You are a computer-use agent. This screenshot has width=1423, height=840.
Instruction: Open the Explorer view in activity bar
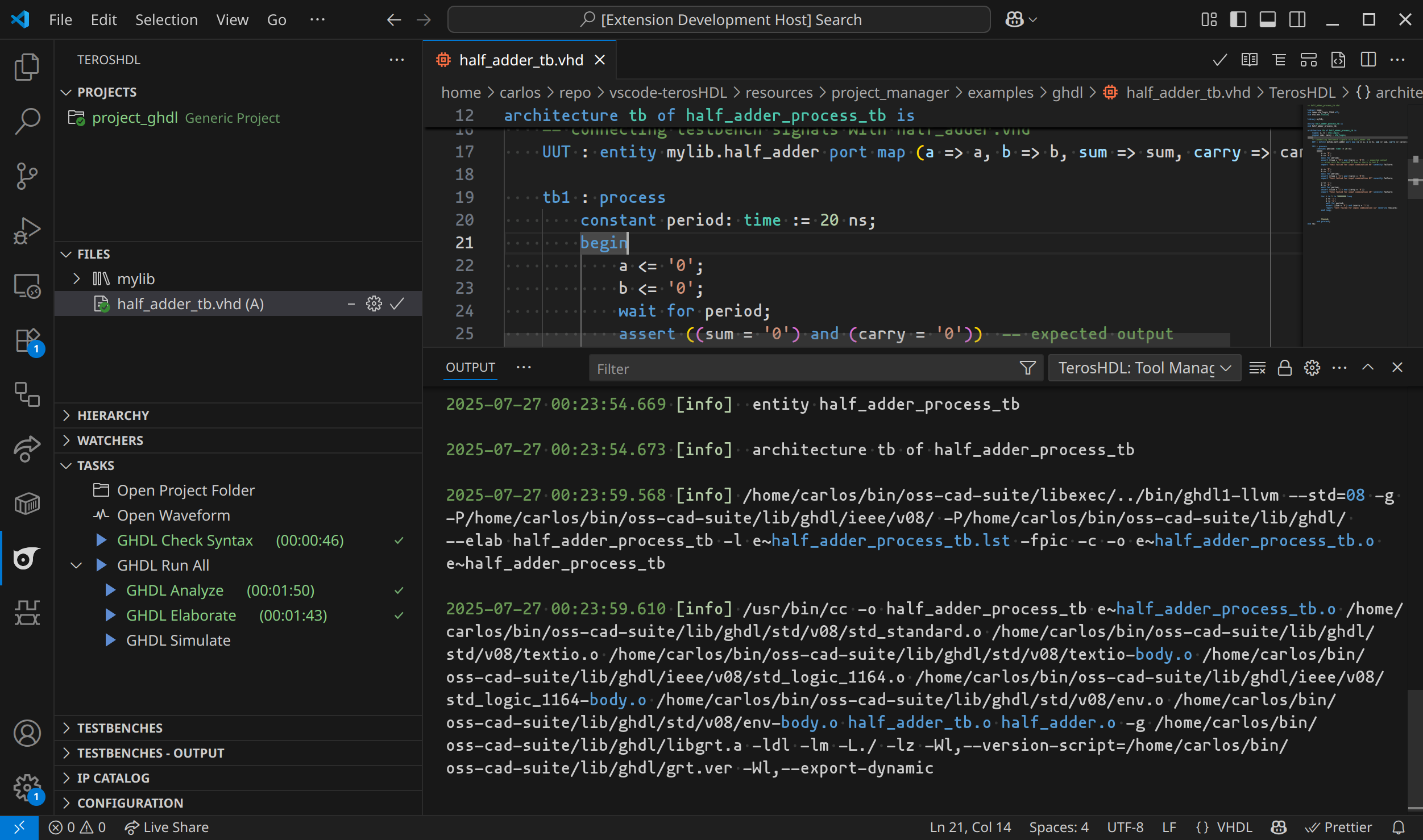coord(27,67)
